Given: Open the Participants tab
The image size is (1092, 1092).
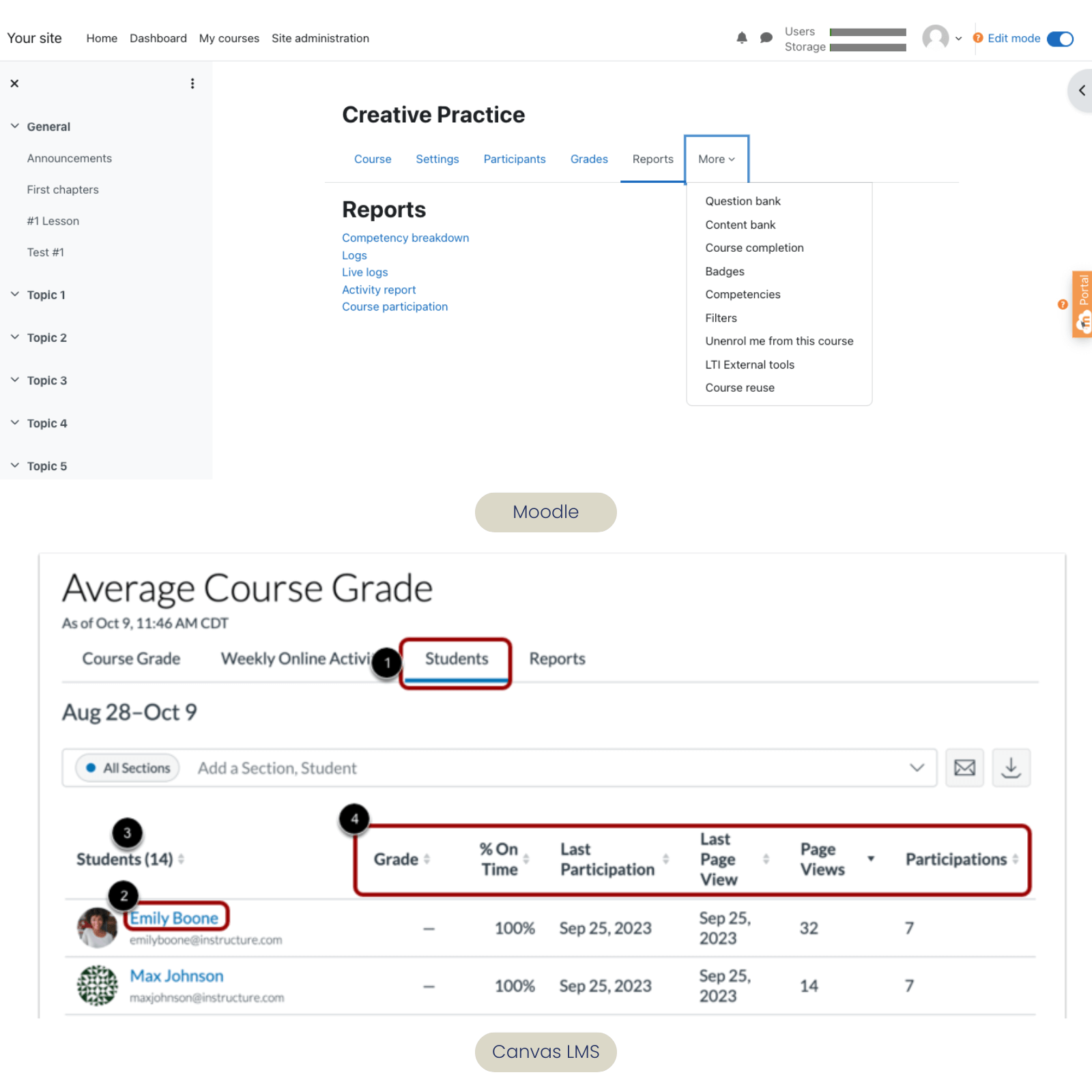Looking at the screenshot, I should pyautogui.click(x=515, y=159).
